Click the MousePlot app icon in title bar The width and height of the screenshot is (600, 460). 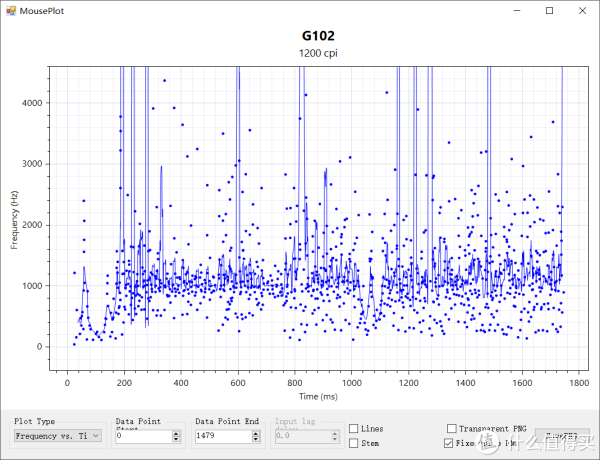(x=11, y=10)
